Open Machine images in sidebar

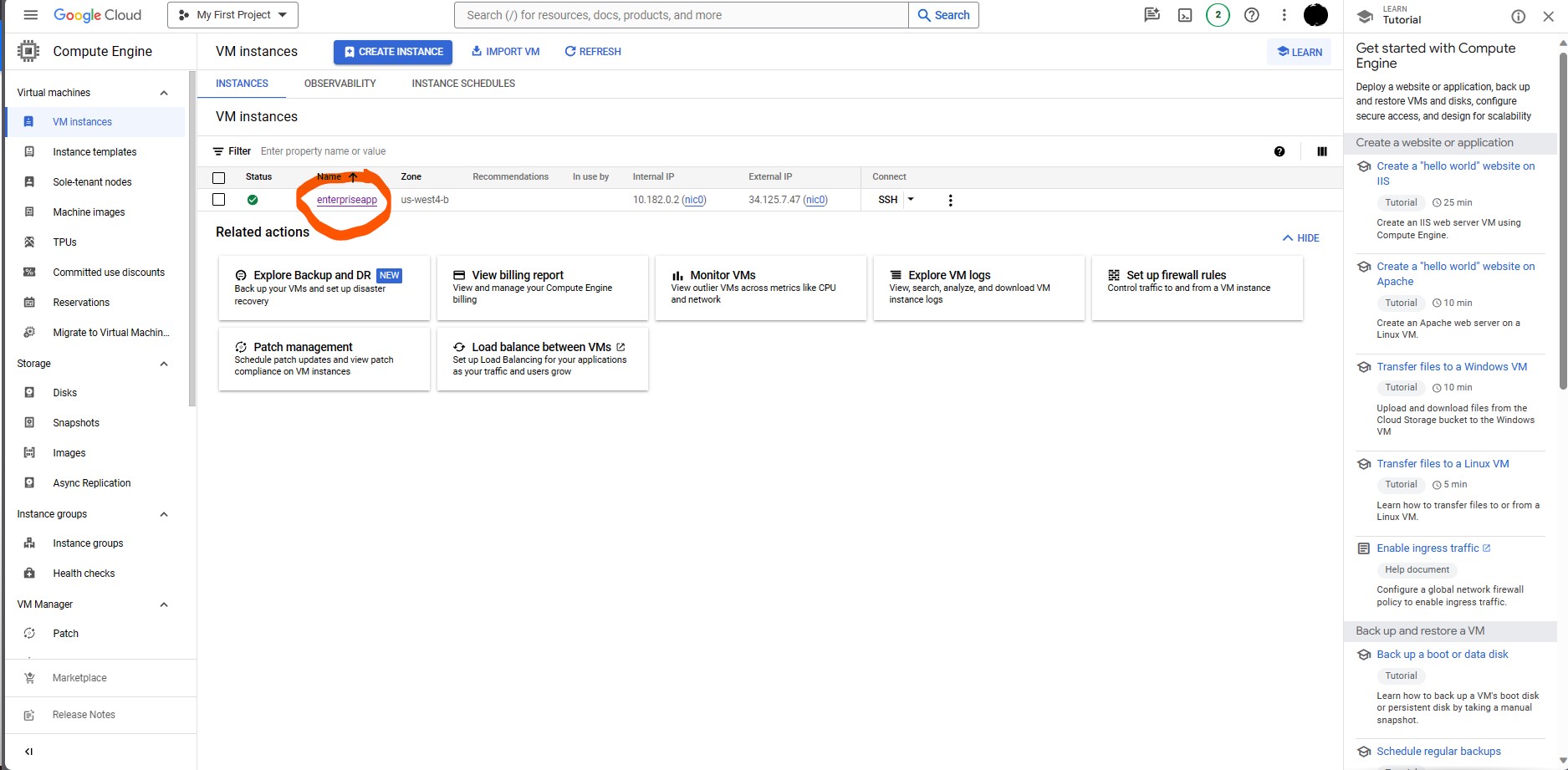[x=89, y=212]
